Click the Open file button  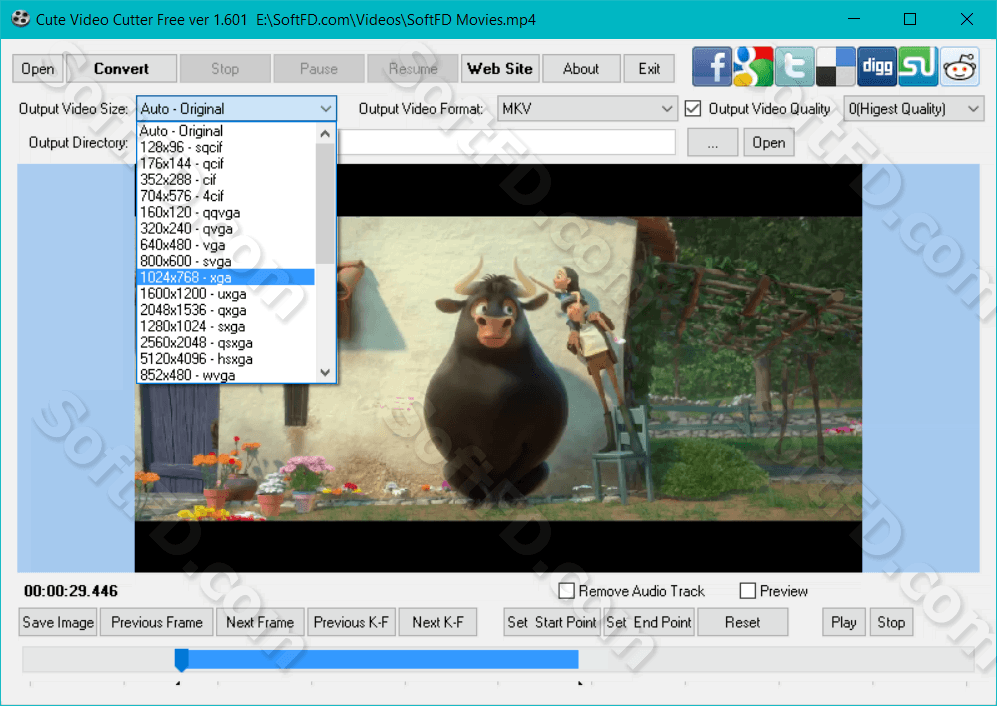(38, 69)
